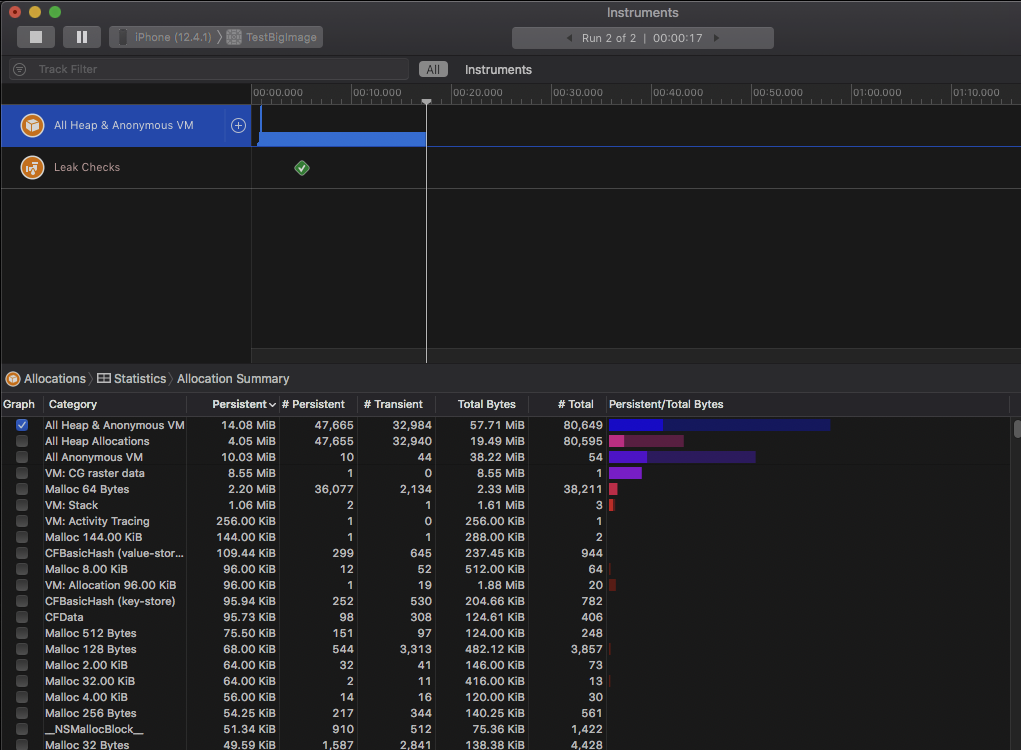Enable graph for Malloc 8.00 KiB

pyautogui.click(x=22, y=569)
